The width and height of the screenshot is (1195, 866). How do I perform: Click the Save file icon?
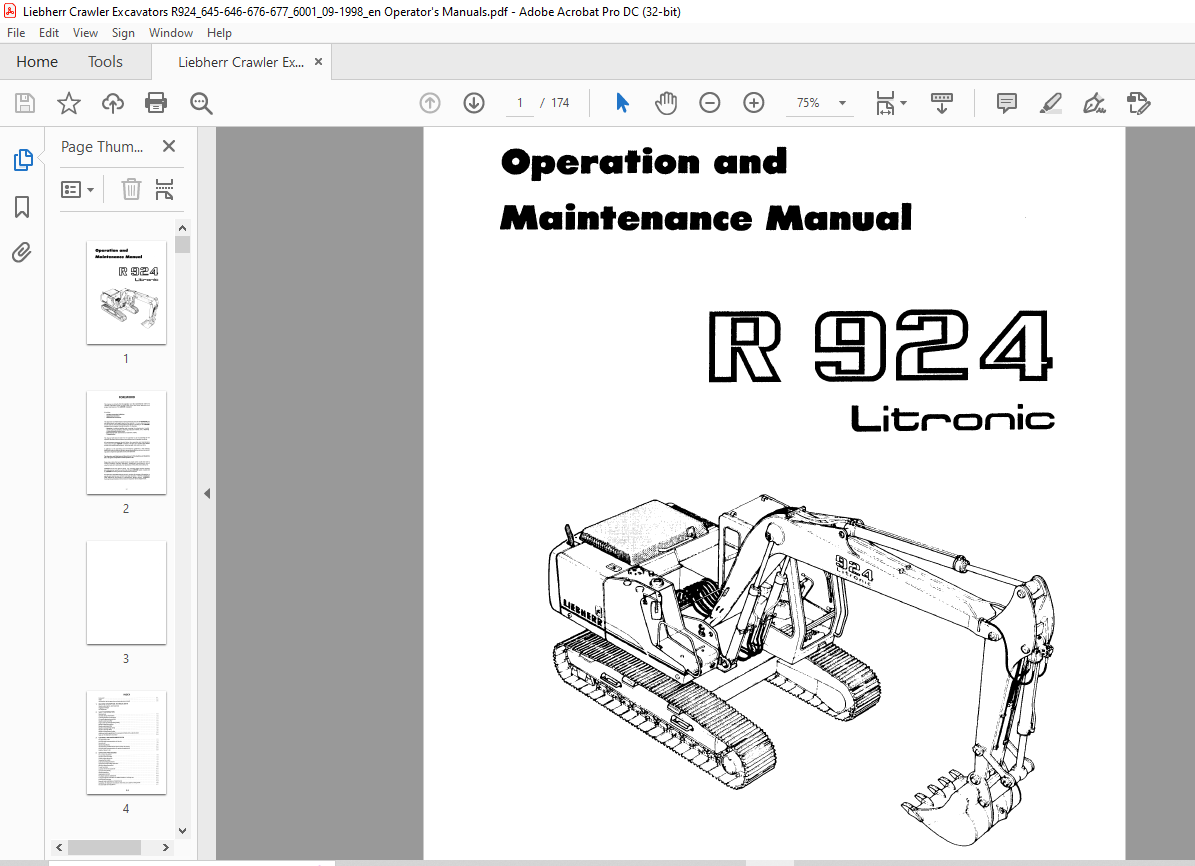25,103
